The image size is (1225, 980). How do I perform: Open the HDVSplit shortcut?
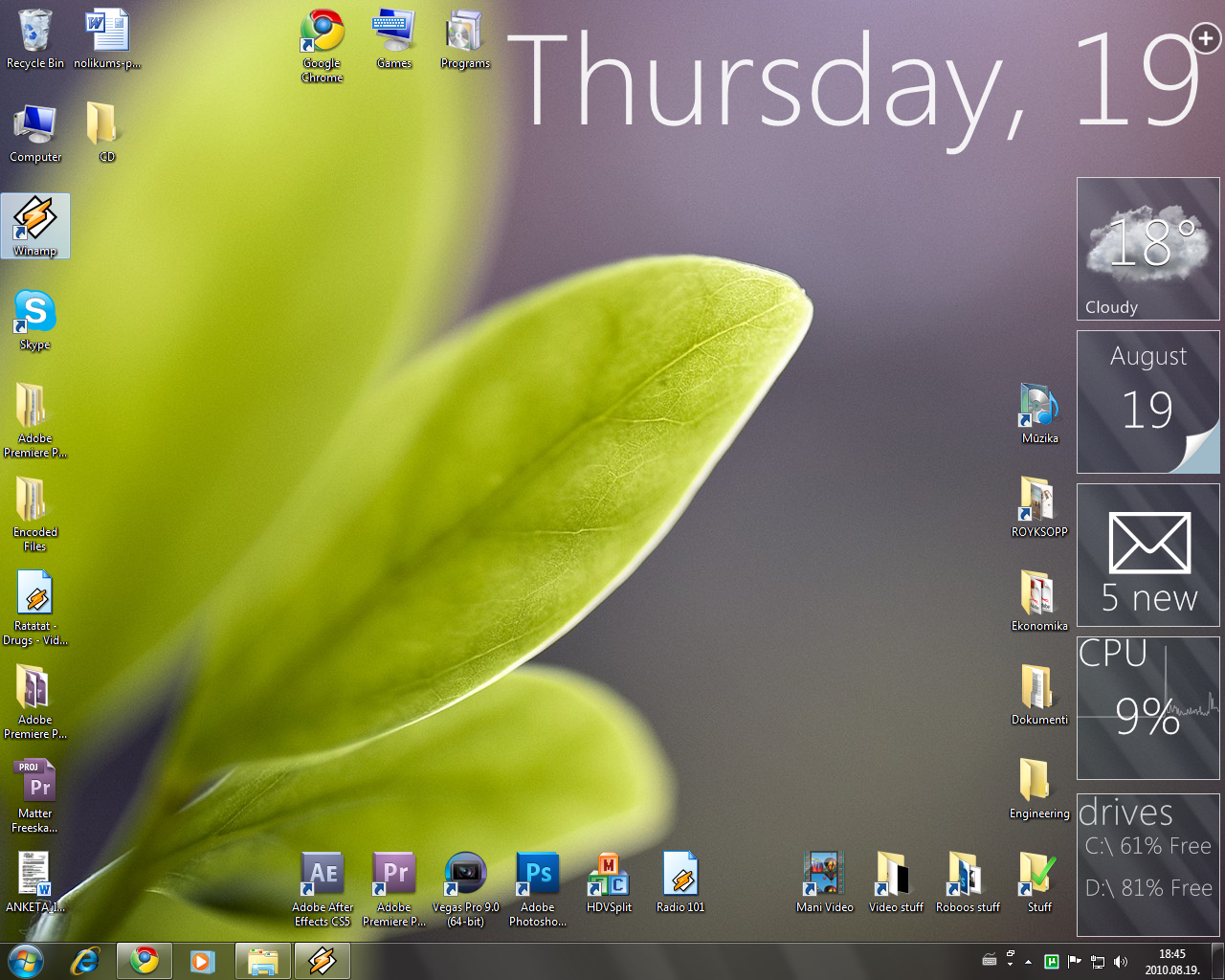pos(609,882)
